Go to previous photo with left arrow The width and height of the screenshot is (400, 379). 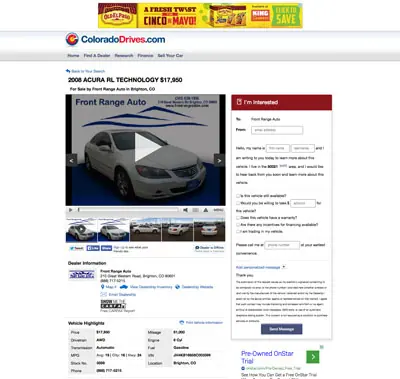pos(71,160)
